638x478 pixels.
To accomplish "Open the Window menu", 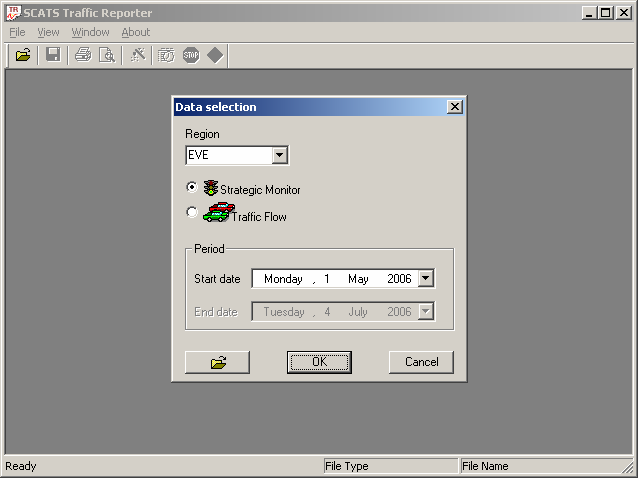I will tap(90, 32).
